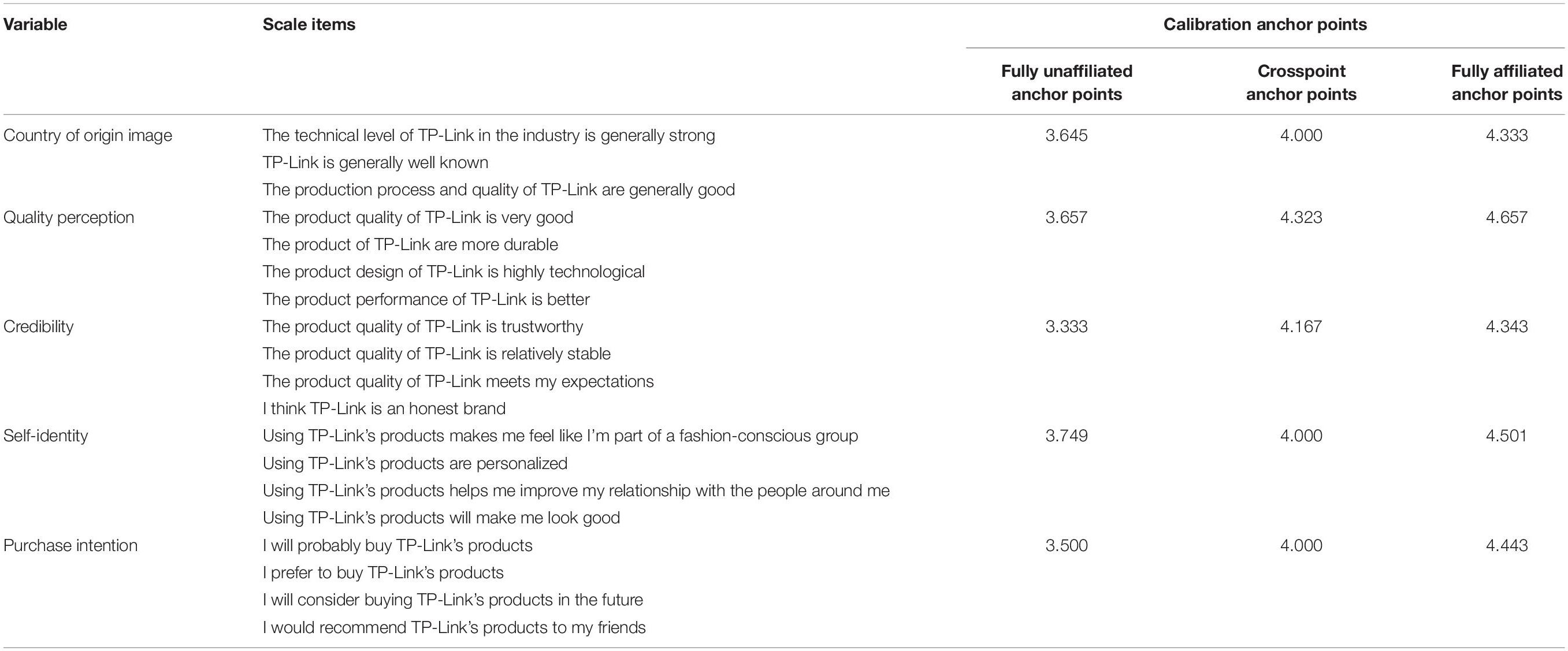
Task: Click the Credibility variable label
Action: (x=38, y=327)
